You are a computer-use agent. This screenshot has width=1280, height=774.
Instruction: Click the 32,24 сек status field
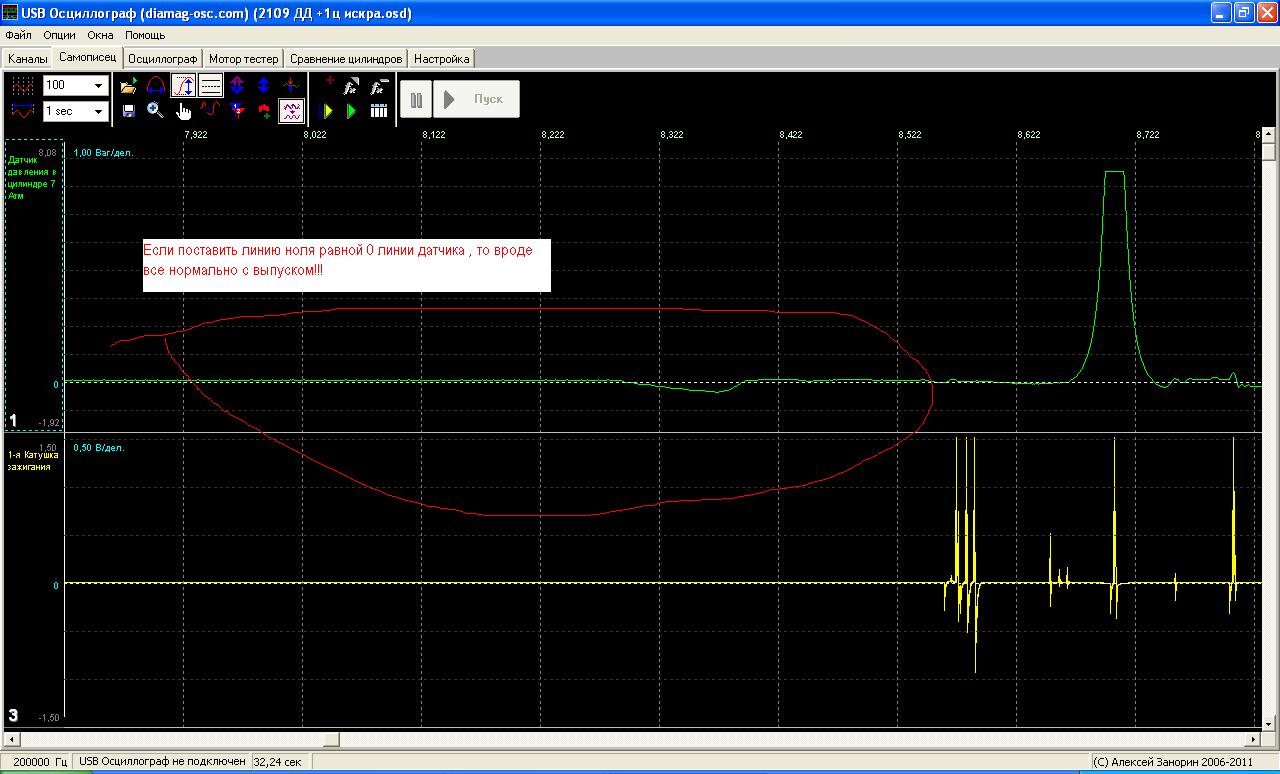pyautogui.click(x=279, y=762)
